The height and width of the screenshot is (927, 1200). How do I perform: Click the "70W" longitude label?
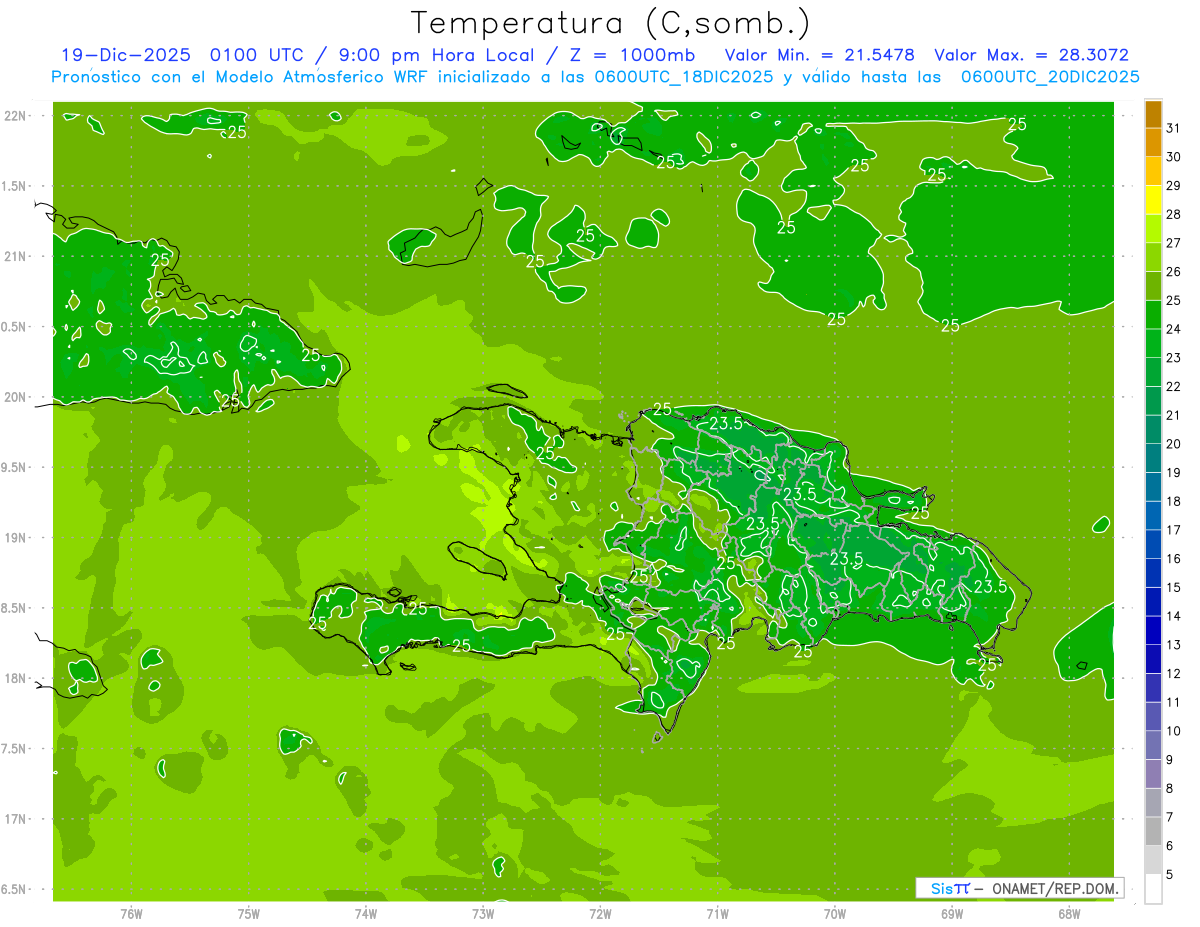coord(835,913)
